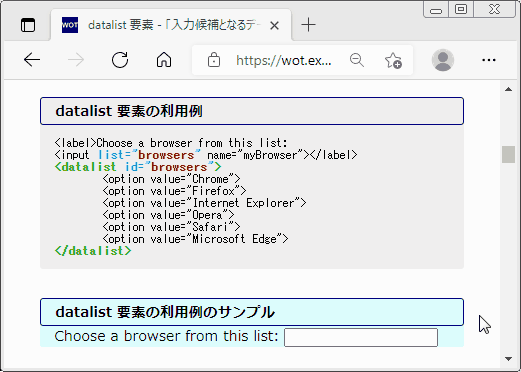
Task: Click code line option value="Chrome"
Action: point(171,179)
